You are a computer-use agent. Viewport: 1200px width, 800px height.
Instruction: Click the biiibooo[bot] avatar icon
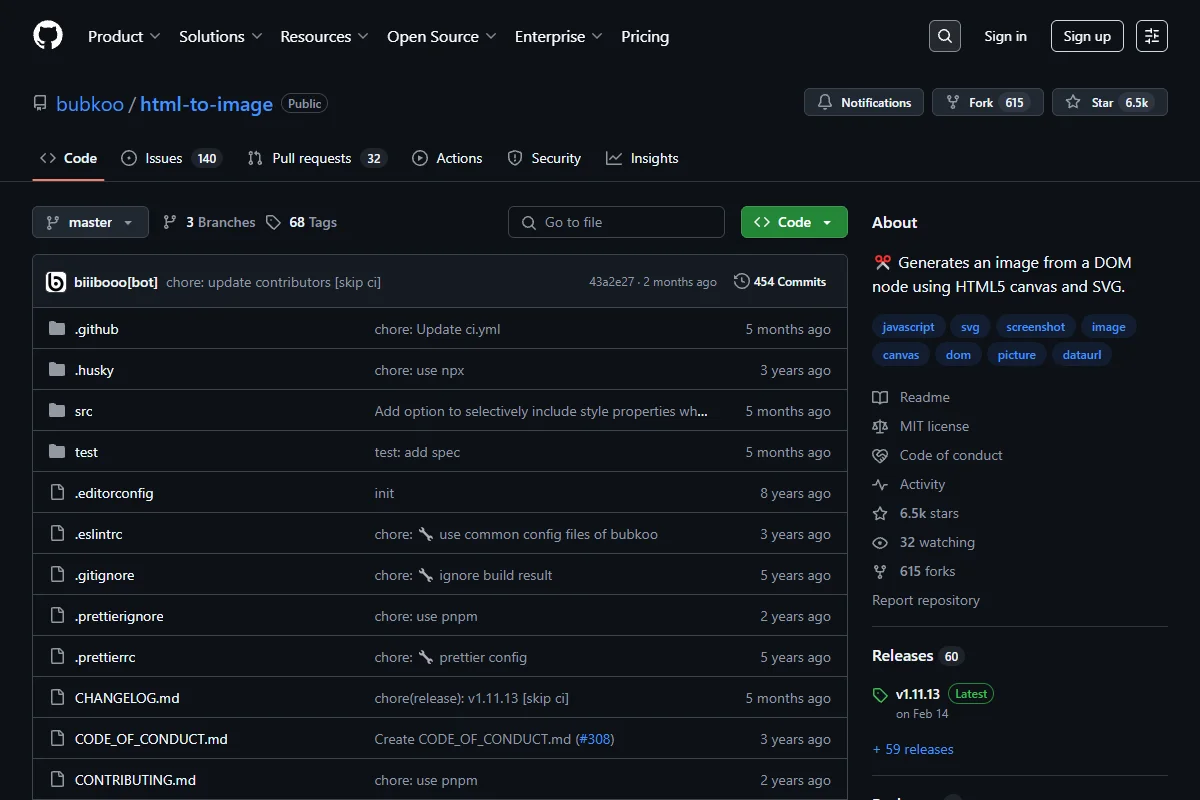click(56, 282)
